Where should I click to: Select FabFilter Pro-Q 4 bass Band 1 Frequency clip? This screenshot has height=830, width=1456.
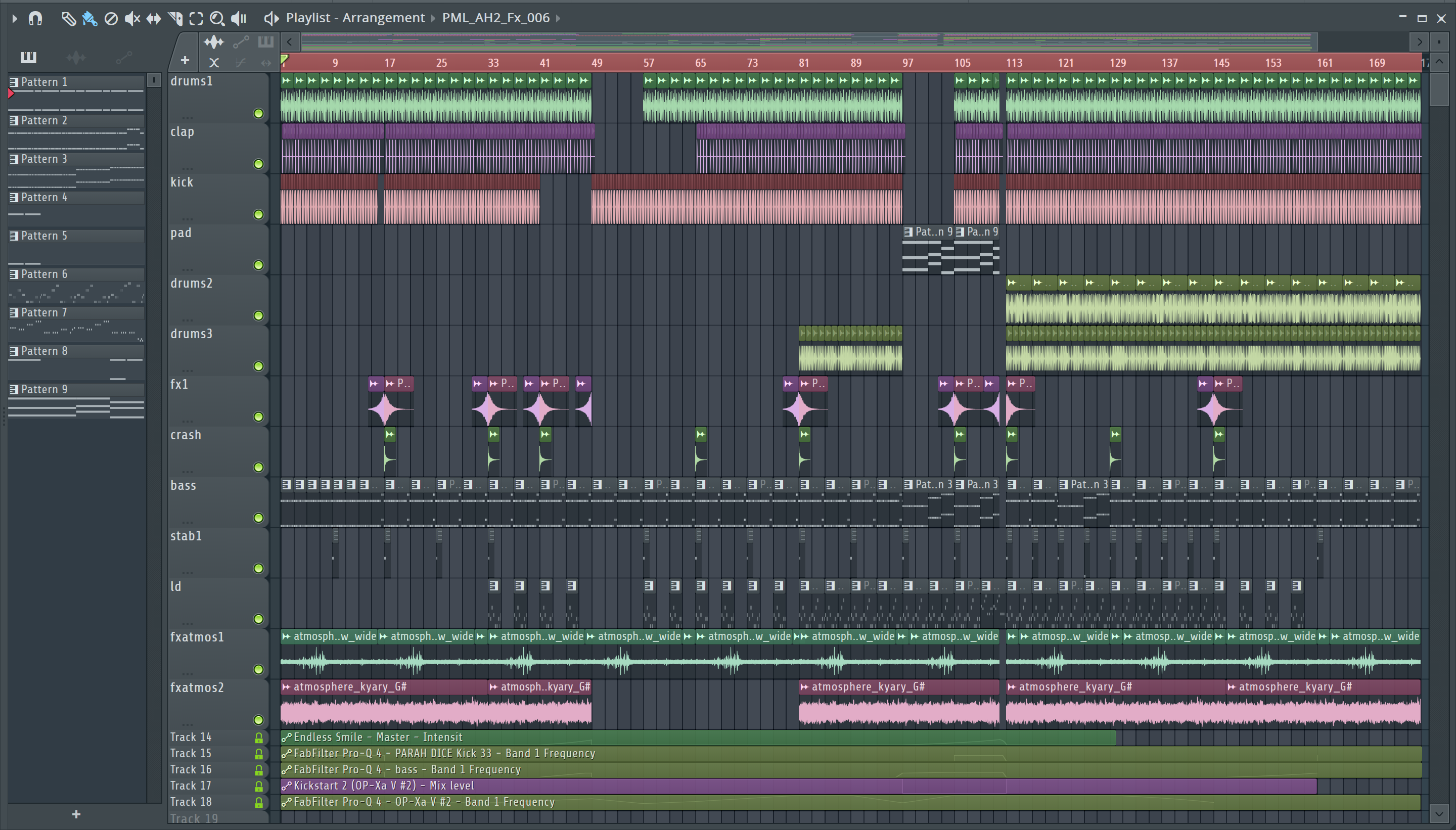[x=850, y=769]
